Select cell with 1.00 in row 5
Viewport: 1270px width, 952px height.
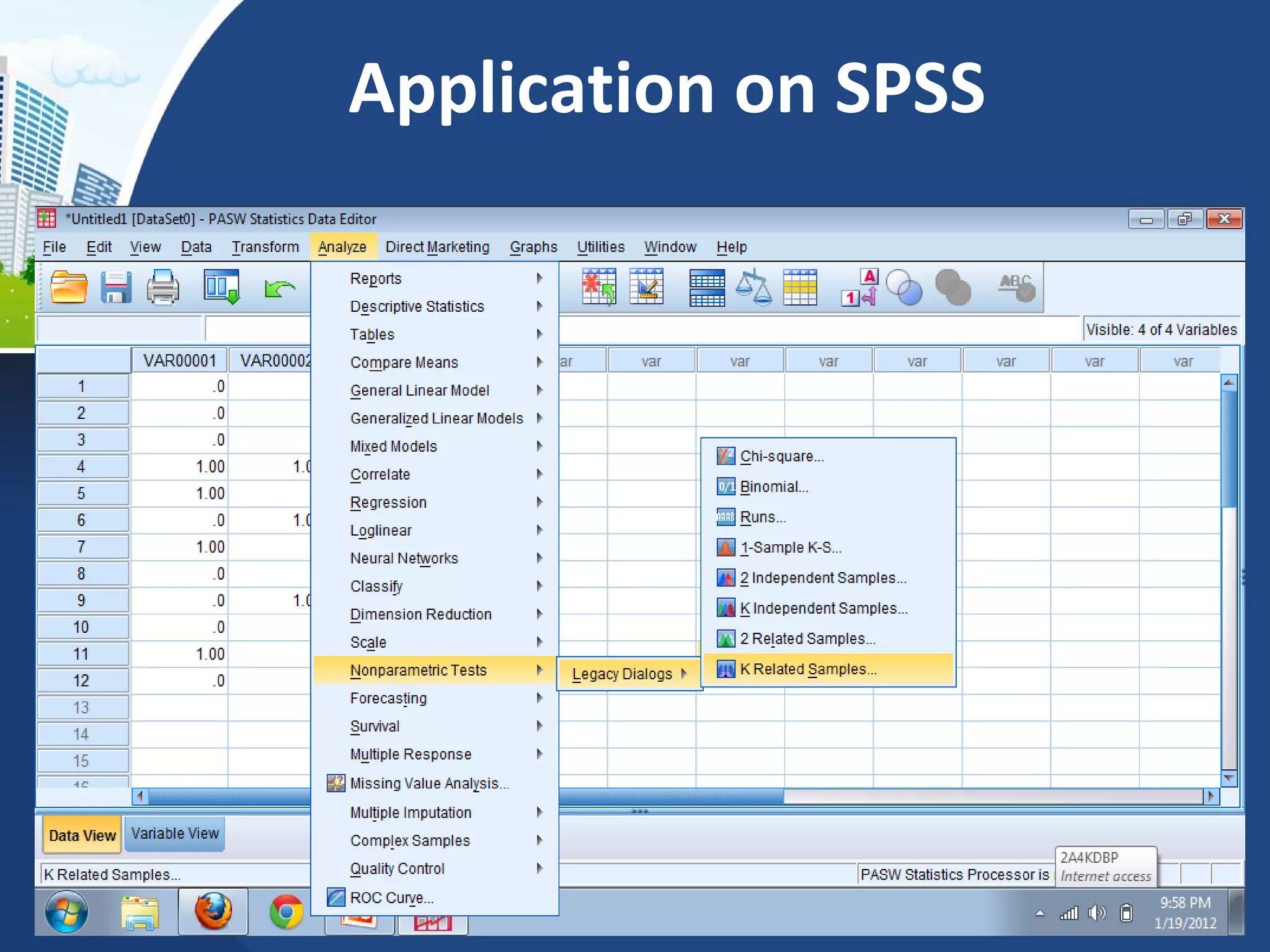pyautogui.click(x=180, y=493)
